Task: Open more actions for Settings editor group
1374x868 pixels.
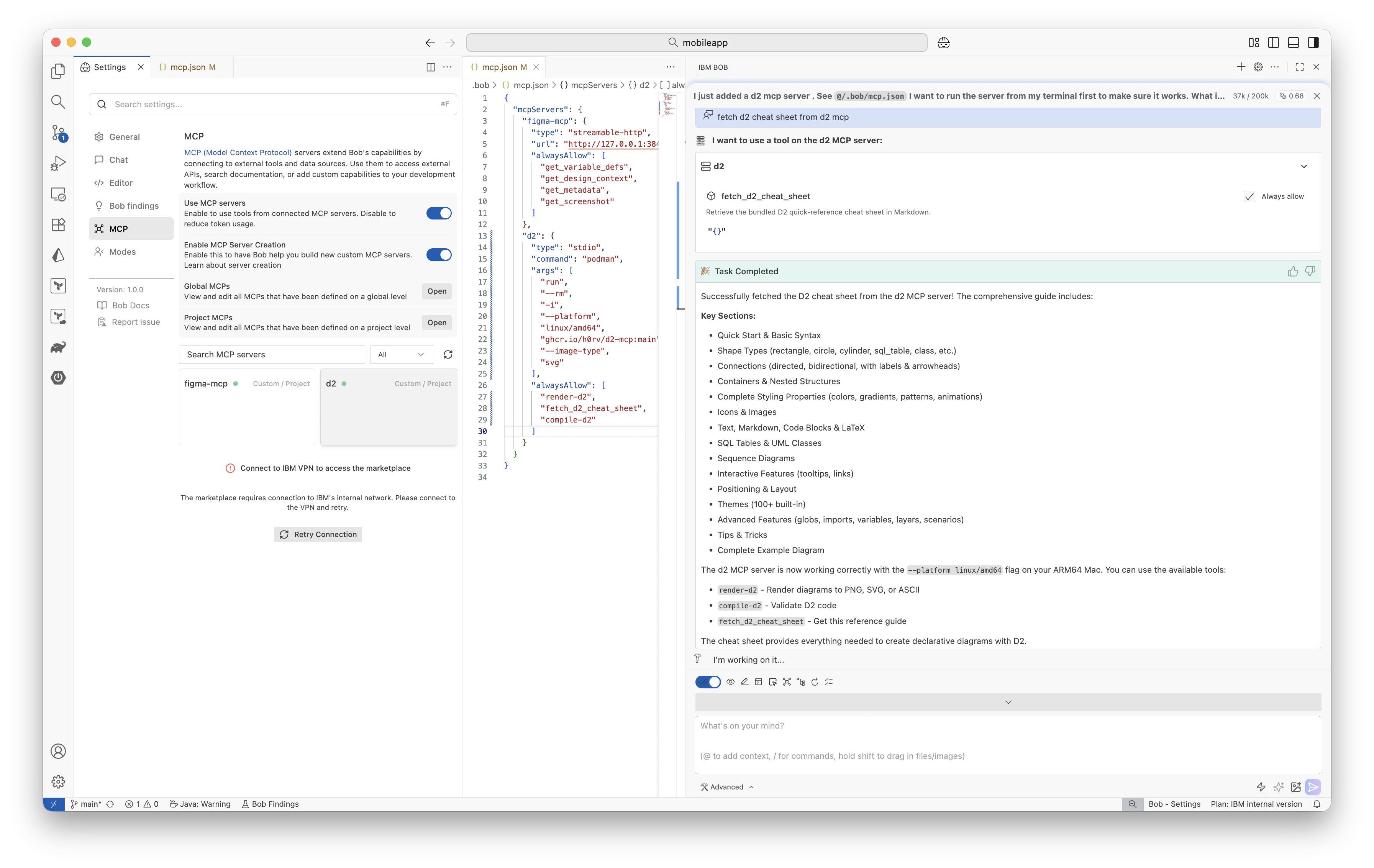Action: [448, 67]
